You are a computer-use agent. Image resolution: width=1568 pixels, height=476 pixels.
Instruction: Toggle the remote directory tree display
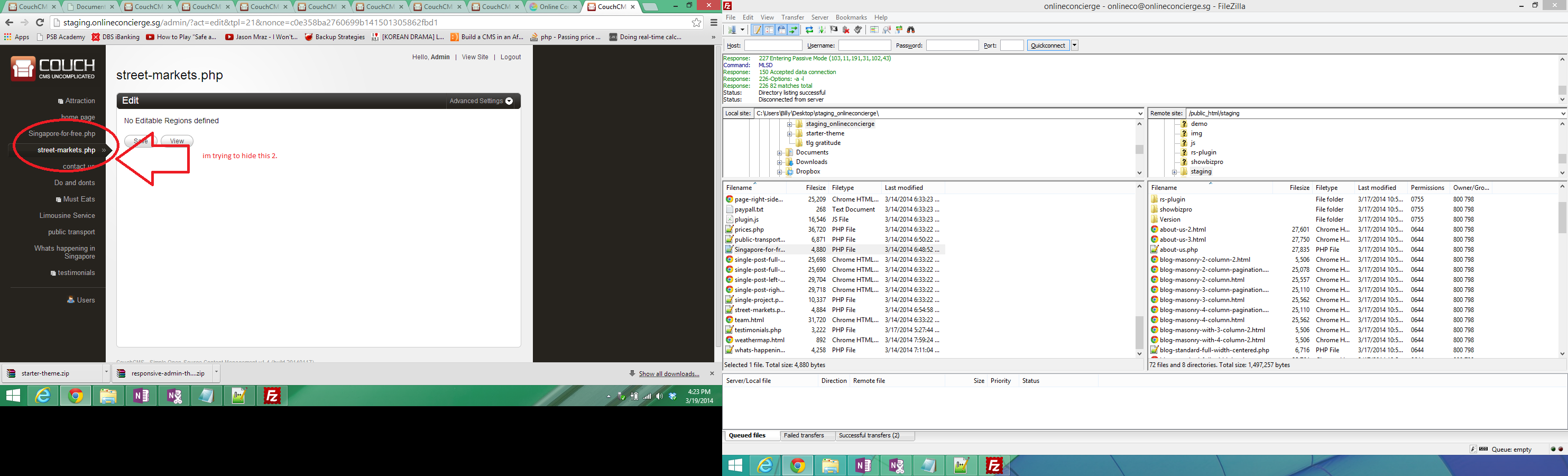tap(782, 30)
